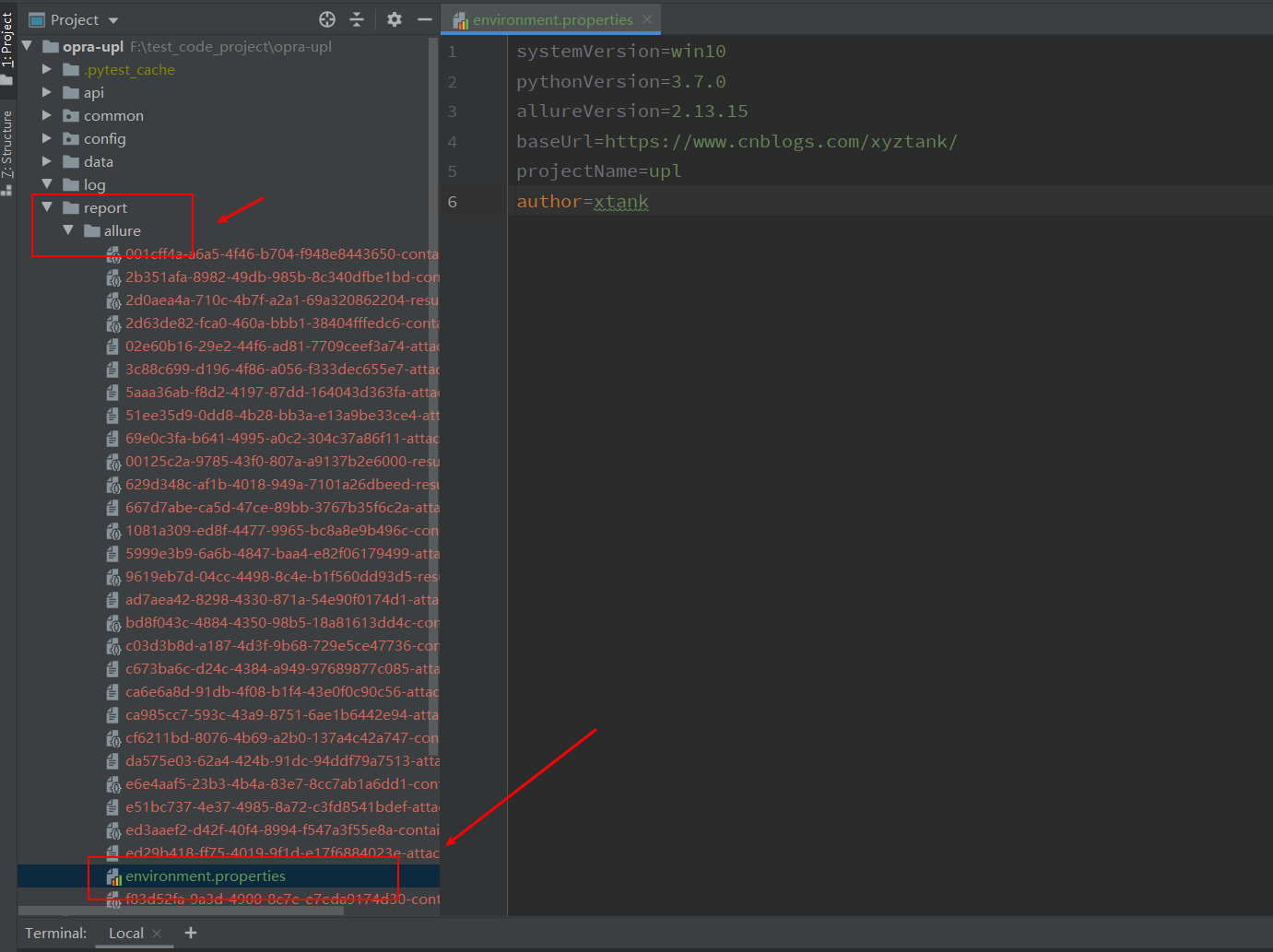Expand the common folder

point(47,115)
